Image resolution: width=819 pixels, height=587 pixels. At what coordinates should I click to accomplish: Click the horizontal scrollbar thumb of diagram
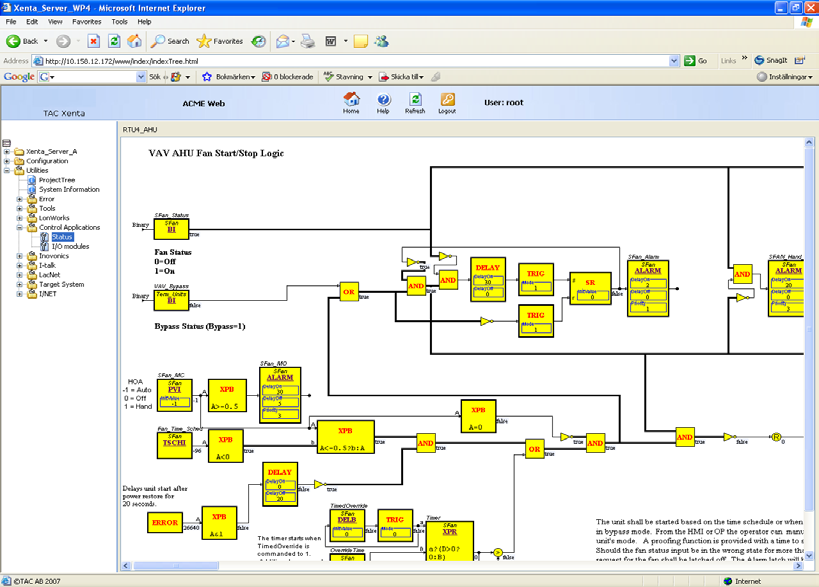176,566
